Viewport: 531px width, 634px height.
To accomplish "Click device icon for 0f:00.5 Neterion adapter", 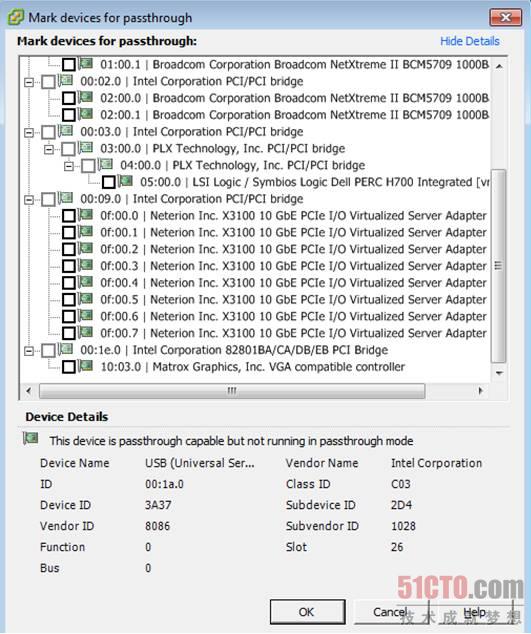I will (x=86, y=298).
